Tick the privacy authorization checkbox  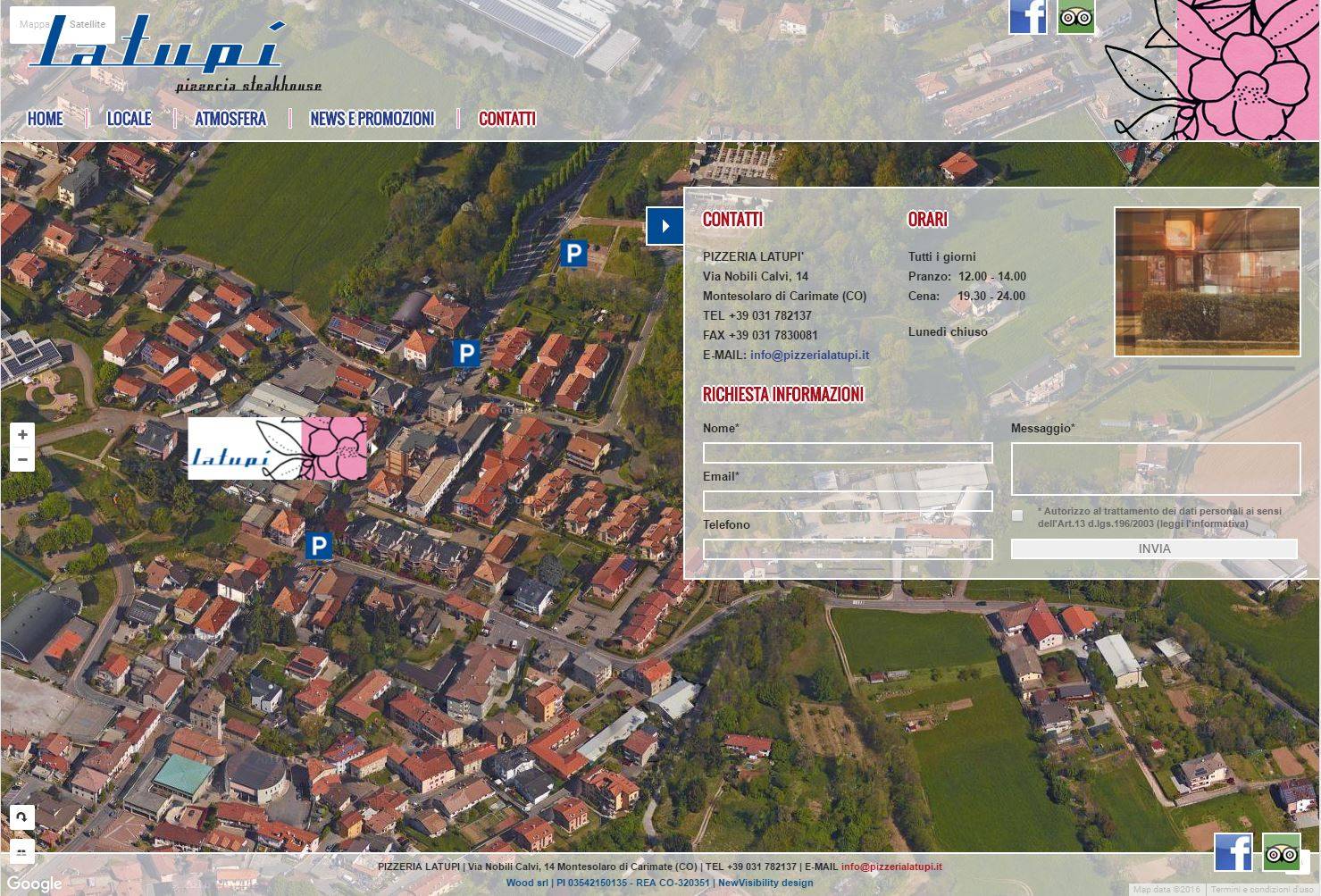1017,515
